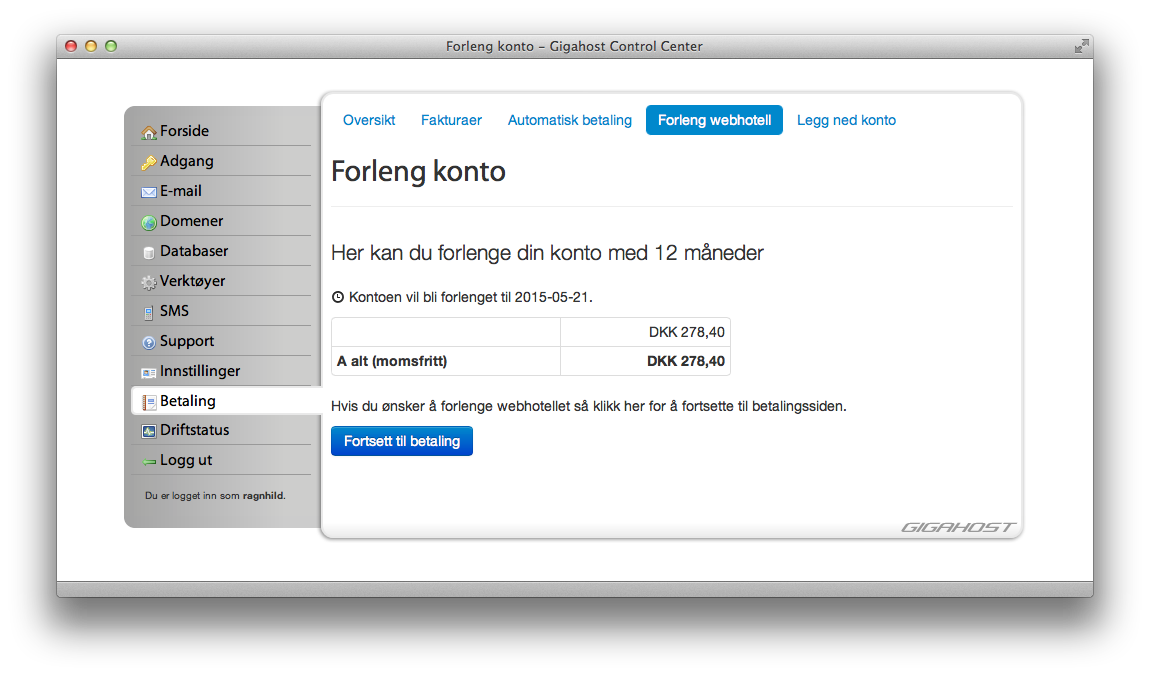The height and width of the screenshot is (676, 1150).
Task: Open the Fakturaer tab
Action: 451,120
